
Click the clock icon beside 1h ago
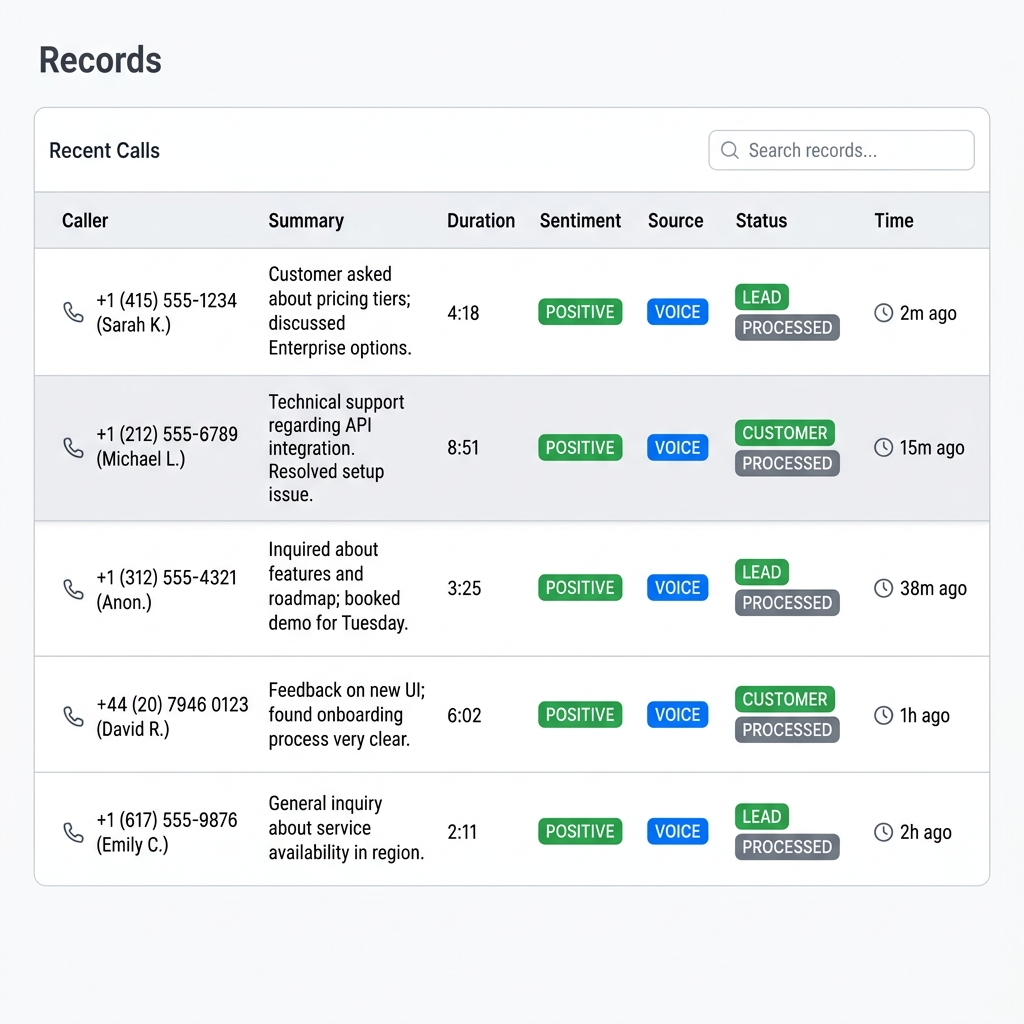click(x=884, y=715)
